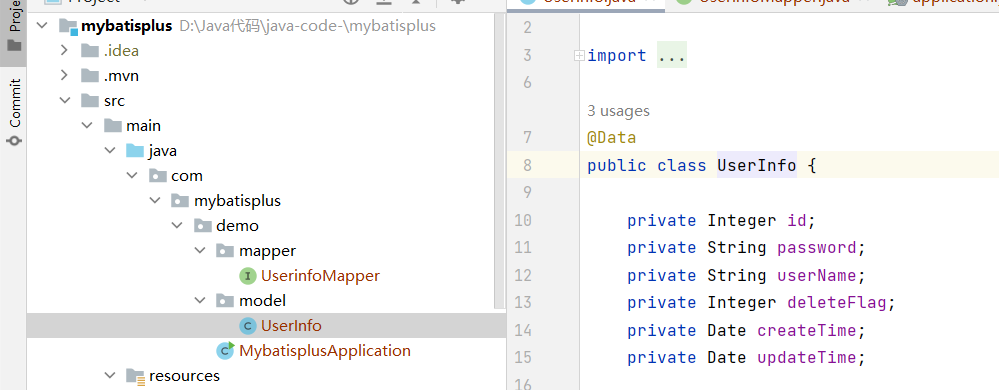Screen dimensions: 999x390
Task: Select the resources label in the tree
Action: point(185,376)
